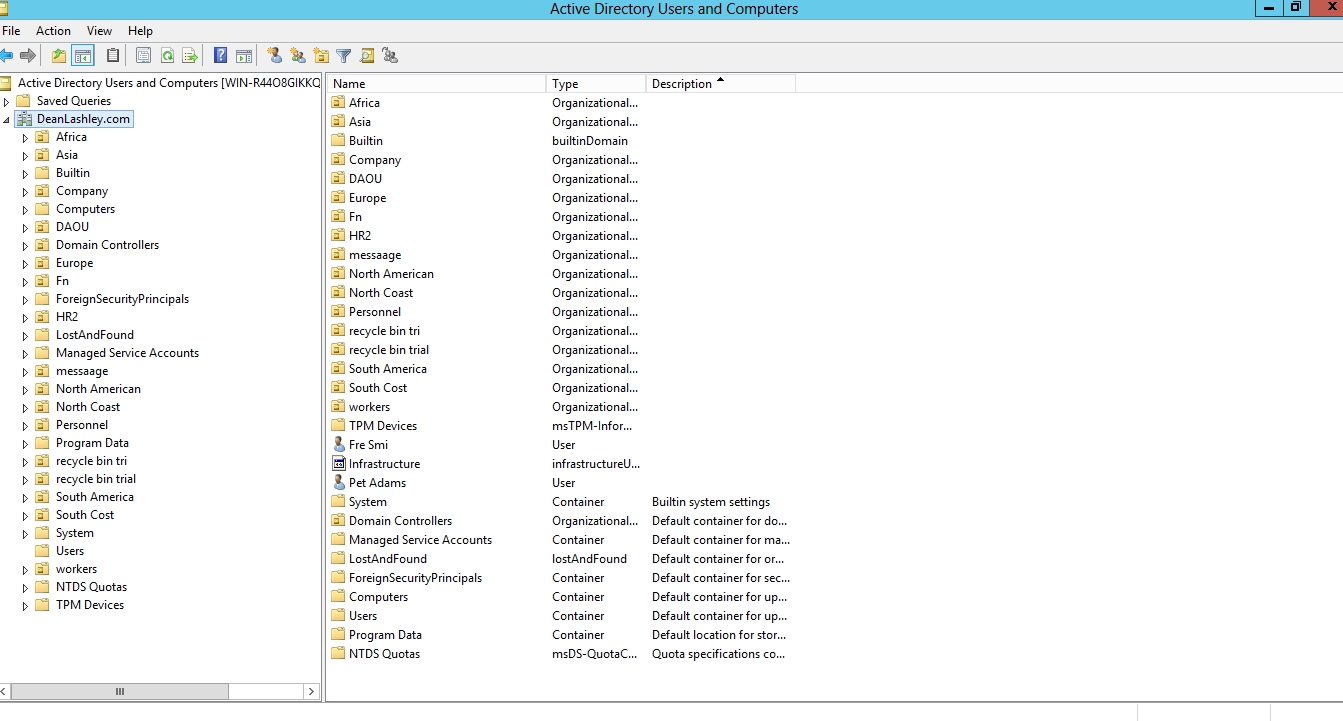Open the Action menu

click(54, 31)
